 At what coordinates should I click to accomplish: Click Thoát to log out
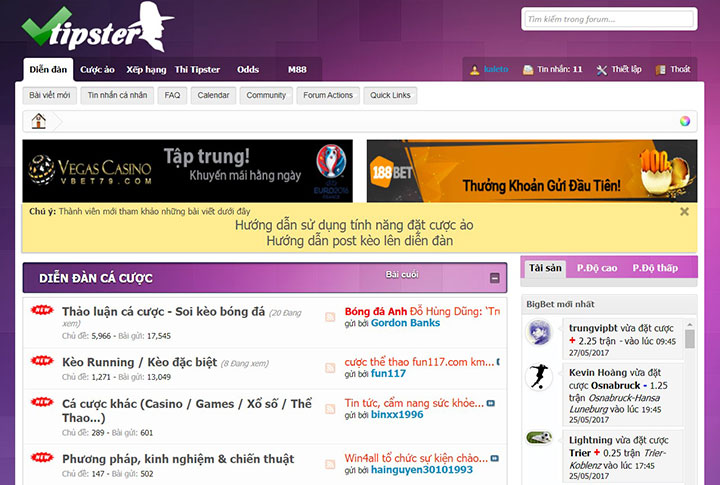click(680, 69)
